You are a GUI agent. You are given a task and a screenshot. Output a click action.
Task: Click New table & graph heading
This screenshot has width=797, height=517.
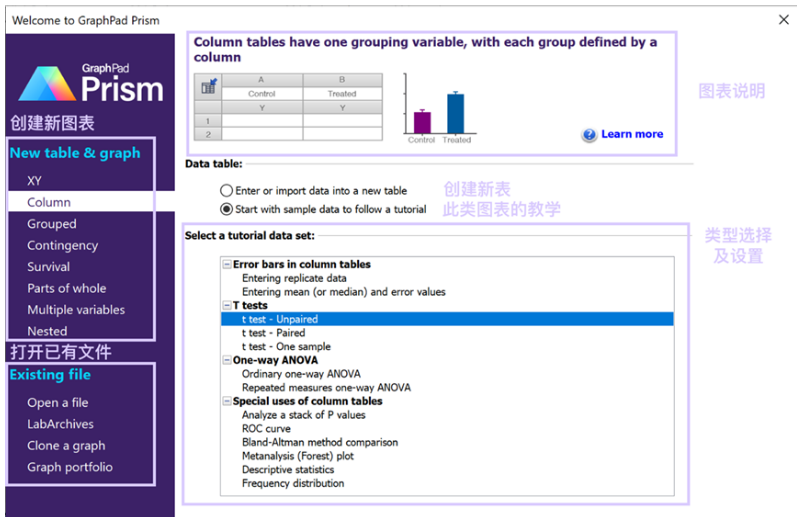pyautogui.click(x=75, y=153)
